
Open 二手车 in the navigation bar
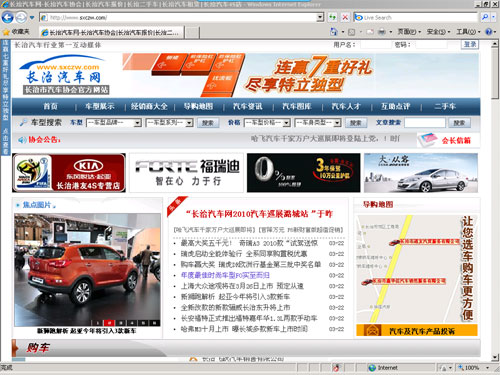[445, 106]
